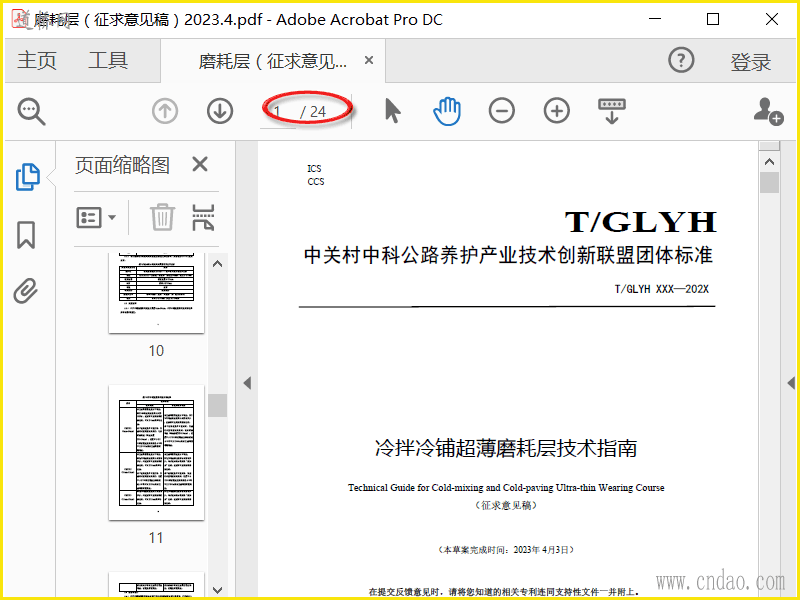
Task: Click the 登录 sign-in button
Action: tap(751, 62)
